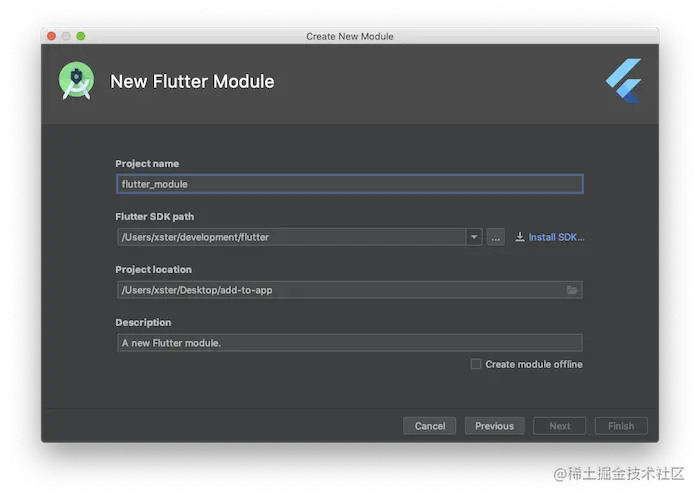Click the New Flutter Module heading
This screenshot has height=497, width=700.
(x=192, y=82)
